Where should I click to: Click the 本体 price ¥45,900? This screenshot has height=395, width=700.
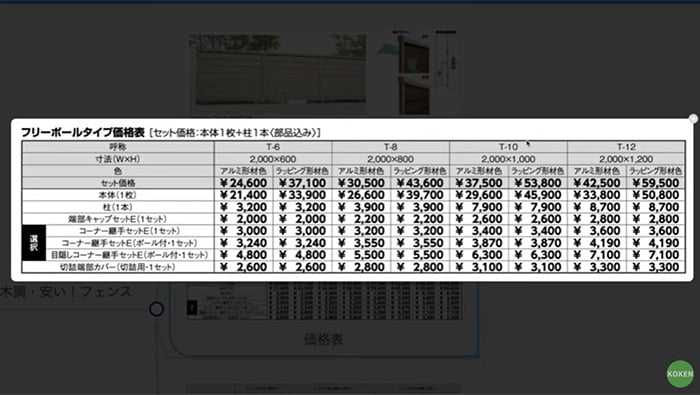coord(538,195)
